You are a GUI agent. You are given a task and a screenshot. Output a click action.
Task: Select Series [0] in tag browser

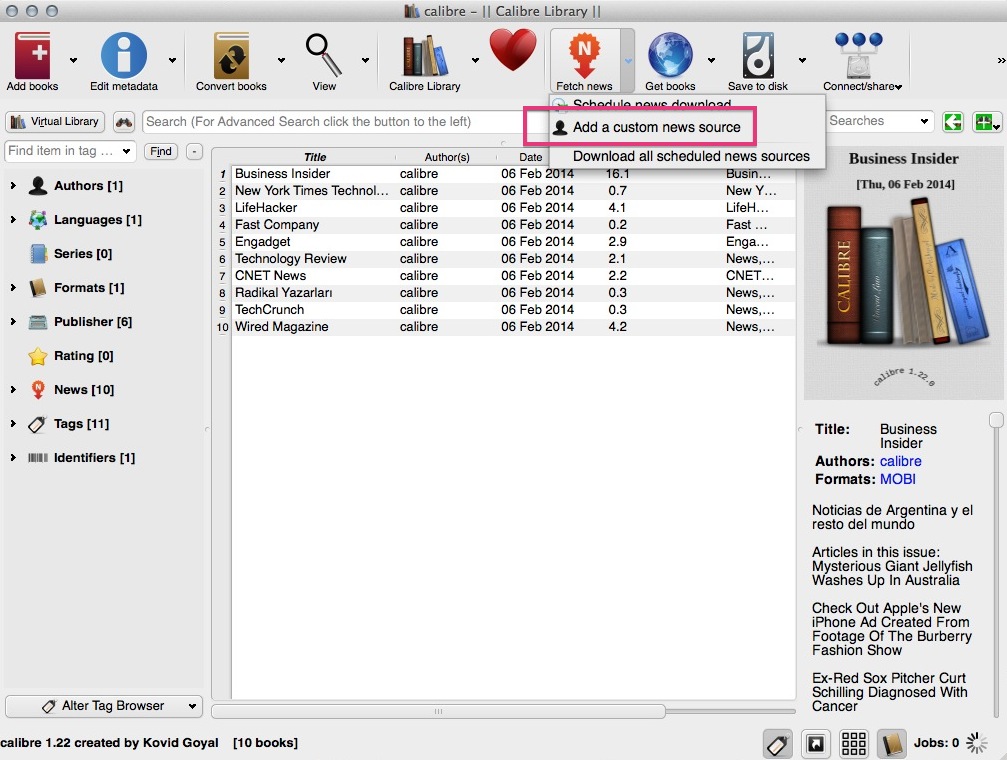83,254
